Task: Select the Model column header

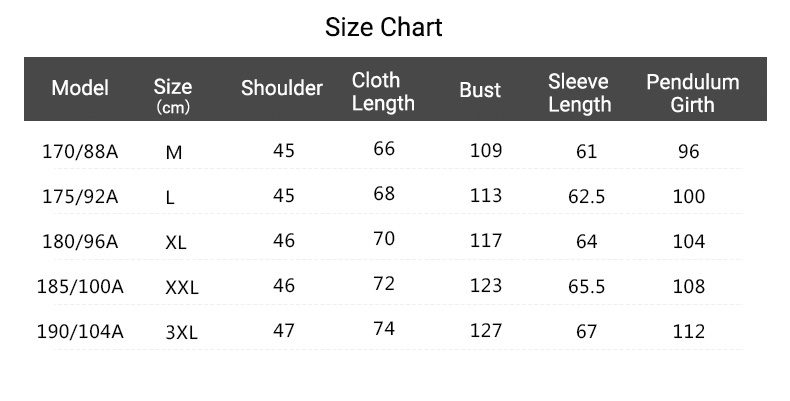Action: [80, 88]
